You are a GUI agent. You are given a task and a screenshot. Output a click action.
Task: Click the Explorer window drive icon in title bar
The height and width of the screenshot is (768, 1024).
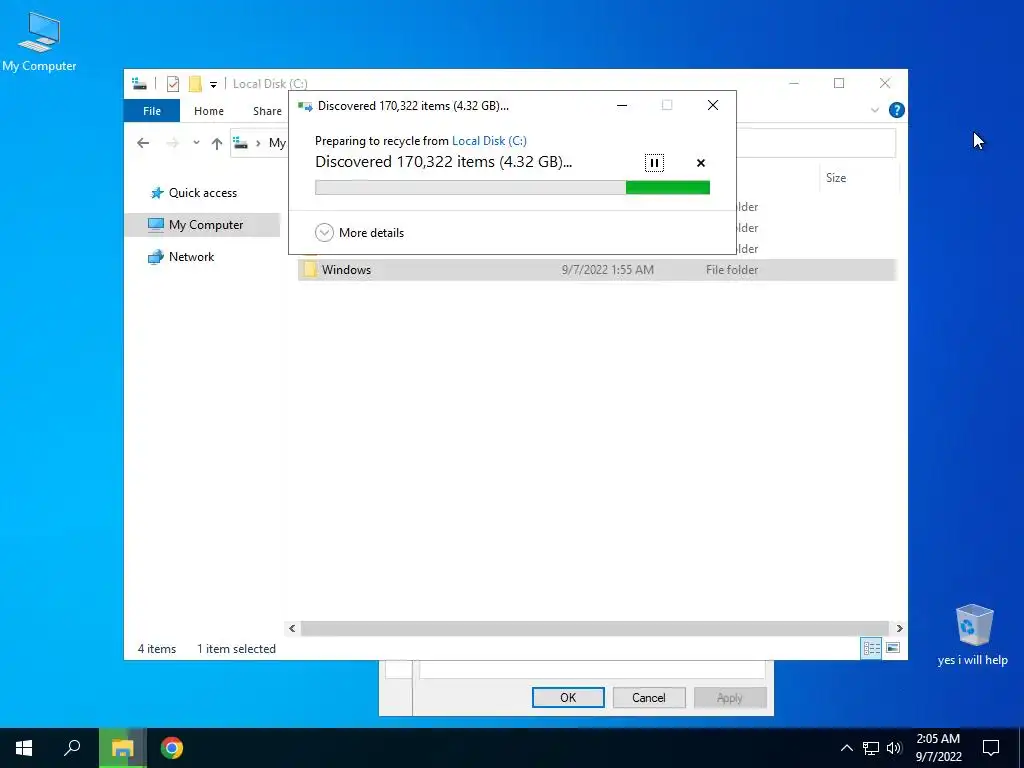click(x=139, y=84)
